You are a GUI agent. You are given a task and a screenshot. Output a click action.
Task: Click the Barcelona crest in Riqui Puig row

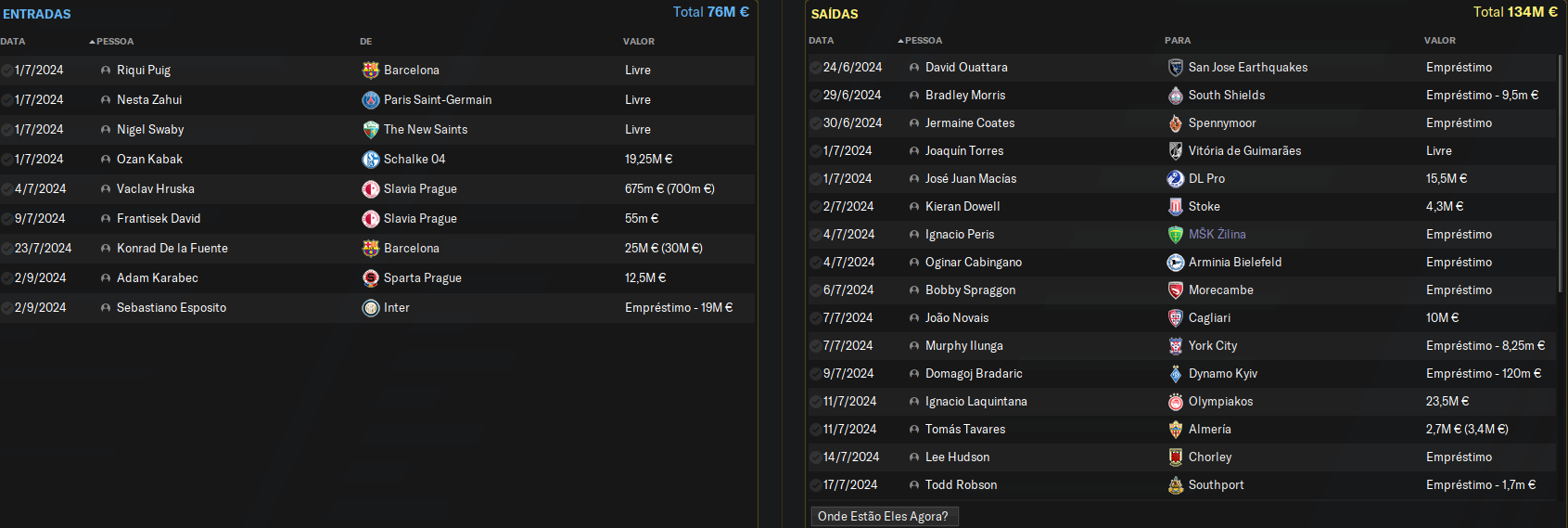point(371,70)
